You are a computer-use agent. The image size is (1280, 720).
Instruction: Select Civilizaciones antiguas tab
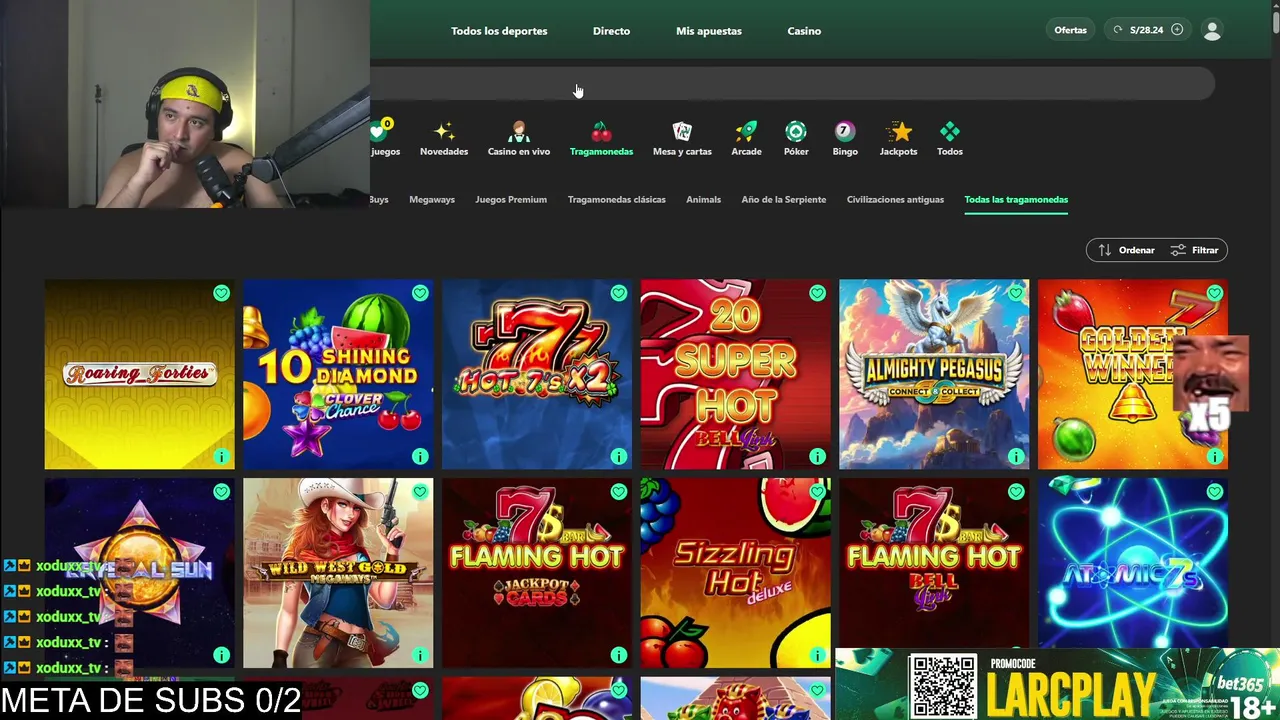[x=895, y=200]
